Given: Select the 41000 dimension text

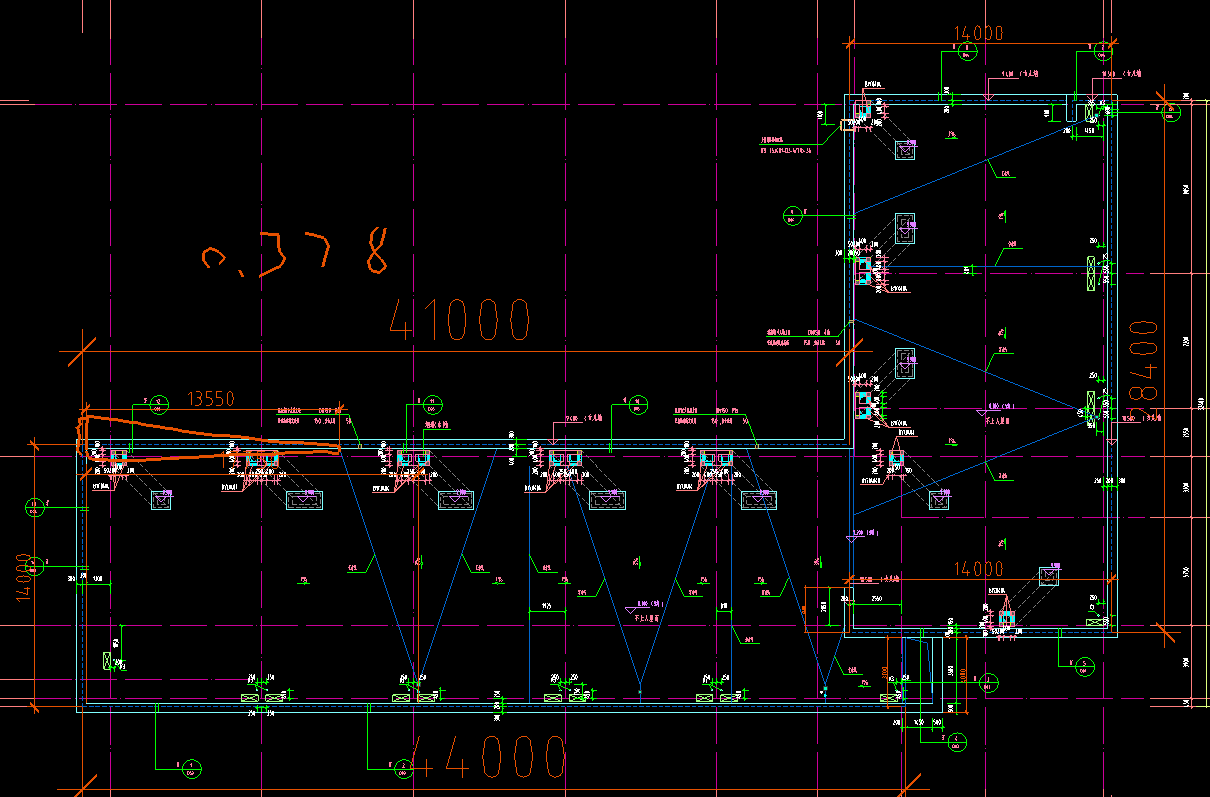Looking at the screenshot, I should click(x=460, y=320).
